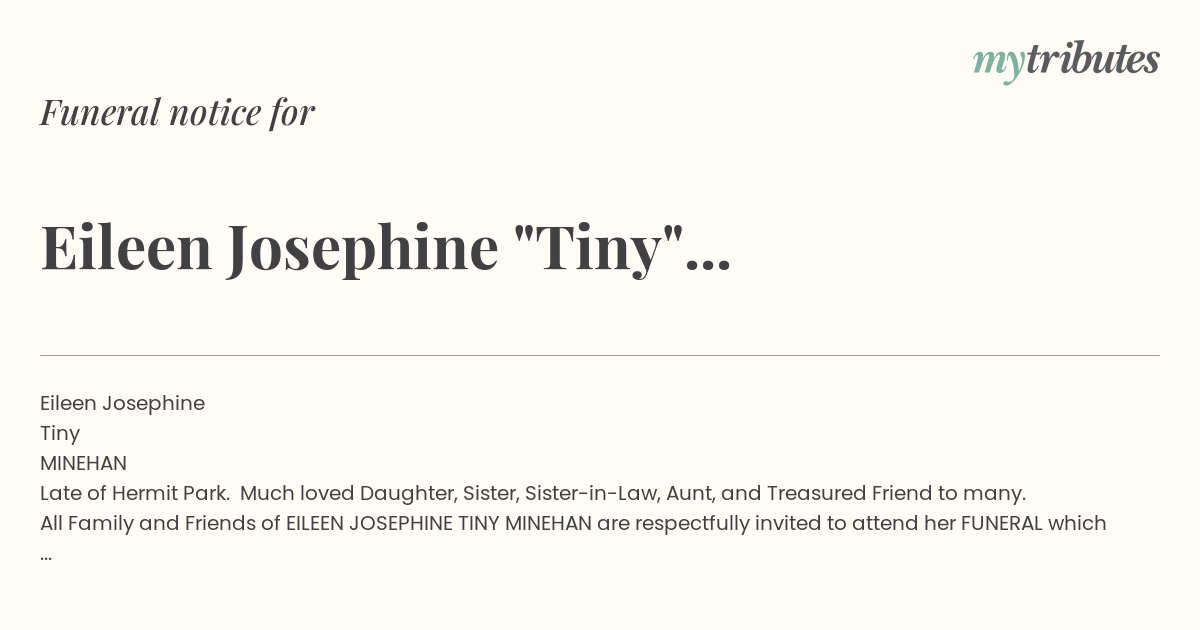The image size is (1200, 630).
Task: Click the green "my" part of logo
Action: (998, 65)
